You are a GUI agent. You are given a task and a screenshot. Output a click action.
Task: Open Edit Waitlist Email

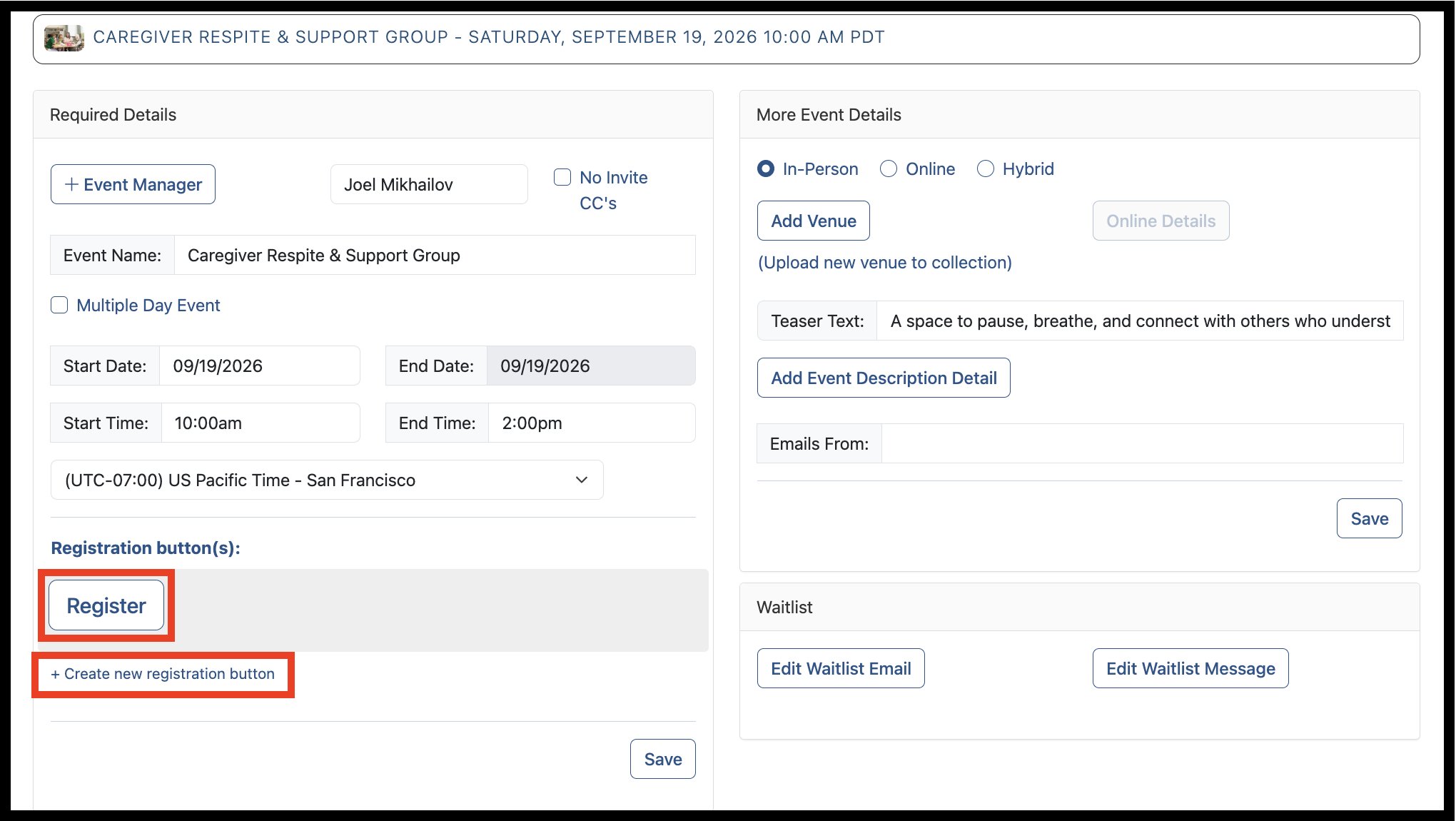tap(841, 668)
